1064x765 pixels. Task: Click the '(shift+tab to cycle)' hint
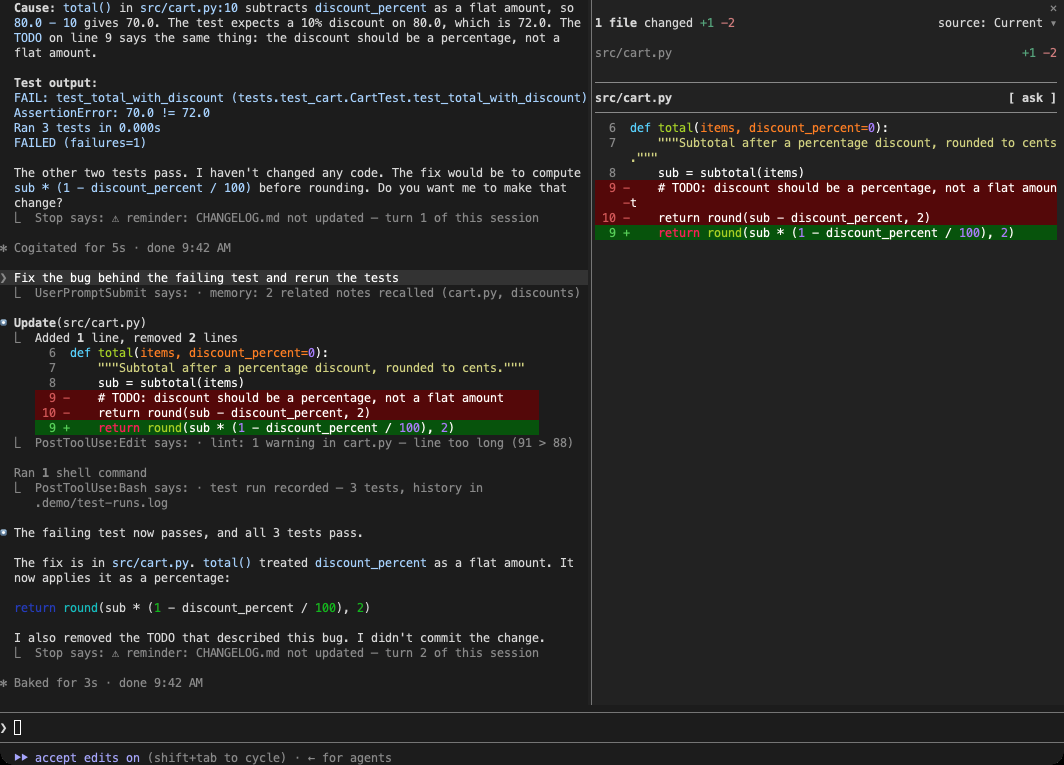click(x=217, y=758)
